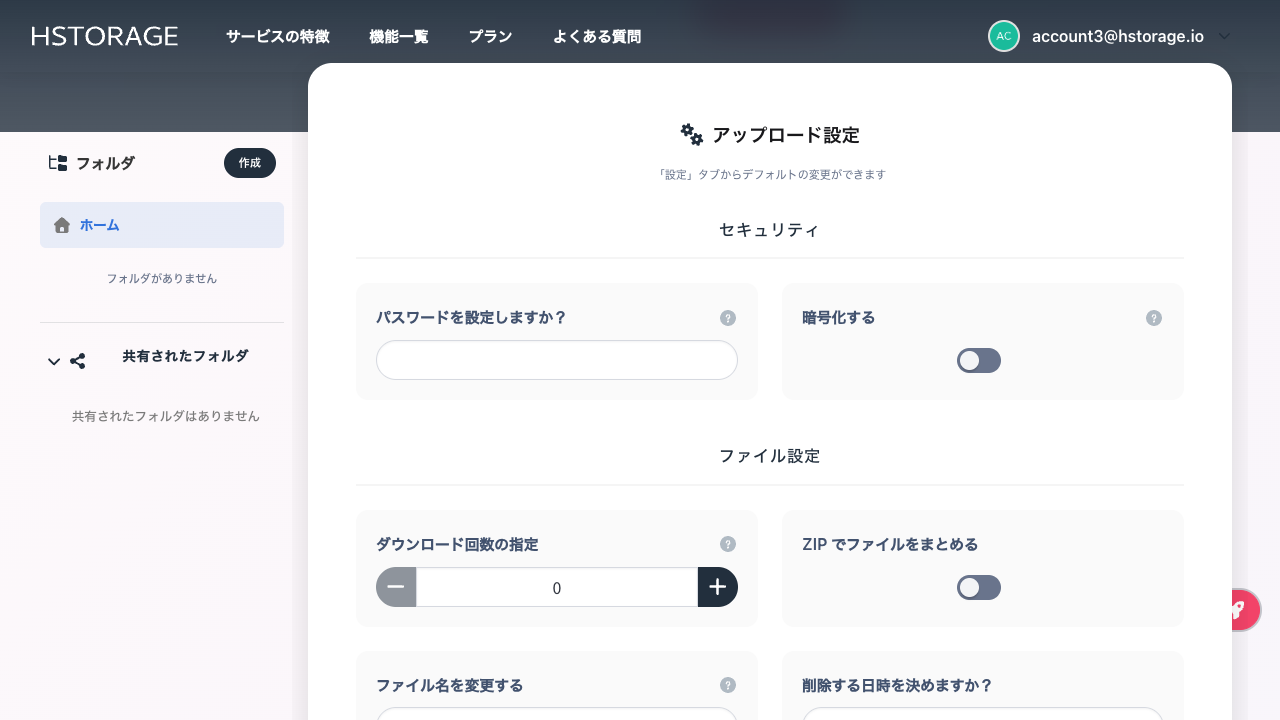The height and width of the screenshot is (720, 1280).
Task: Increase download count with plus button
Action: pyautogui.click(x=718, y=587)
